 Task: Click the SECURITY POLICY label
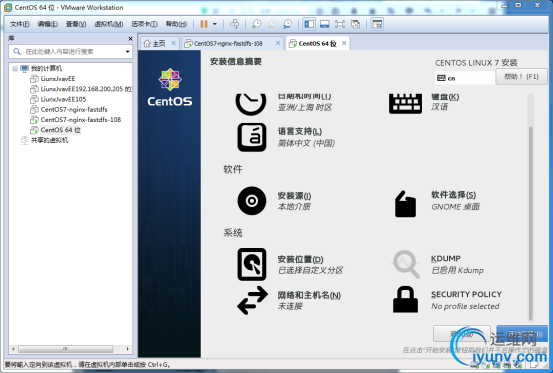click(466, 294)
